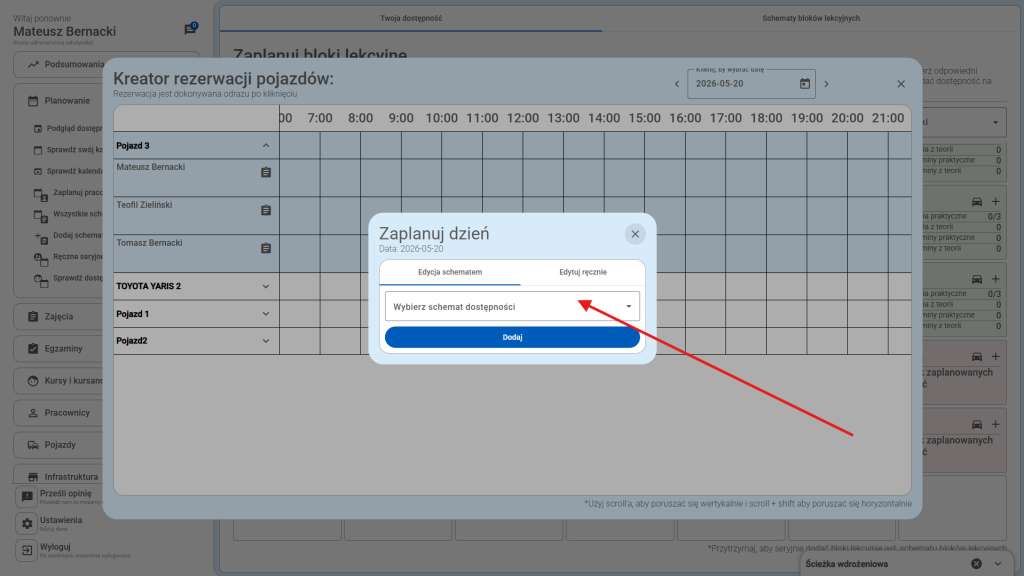
Task: Switch to Edytuj ręcznie tab
Action: point(582,272)
